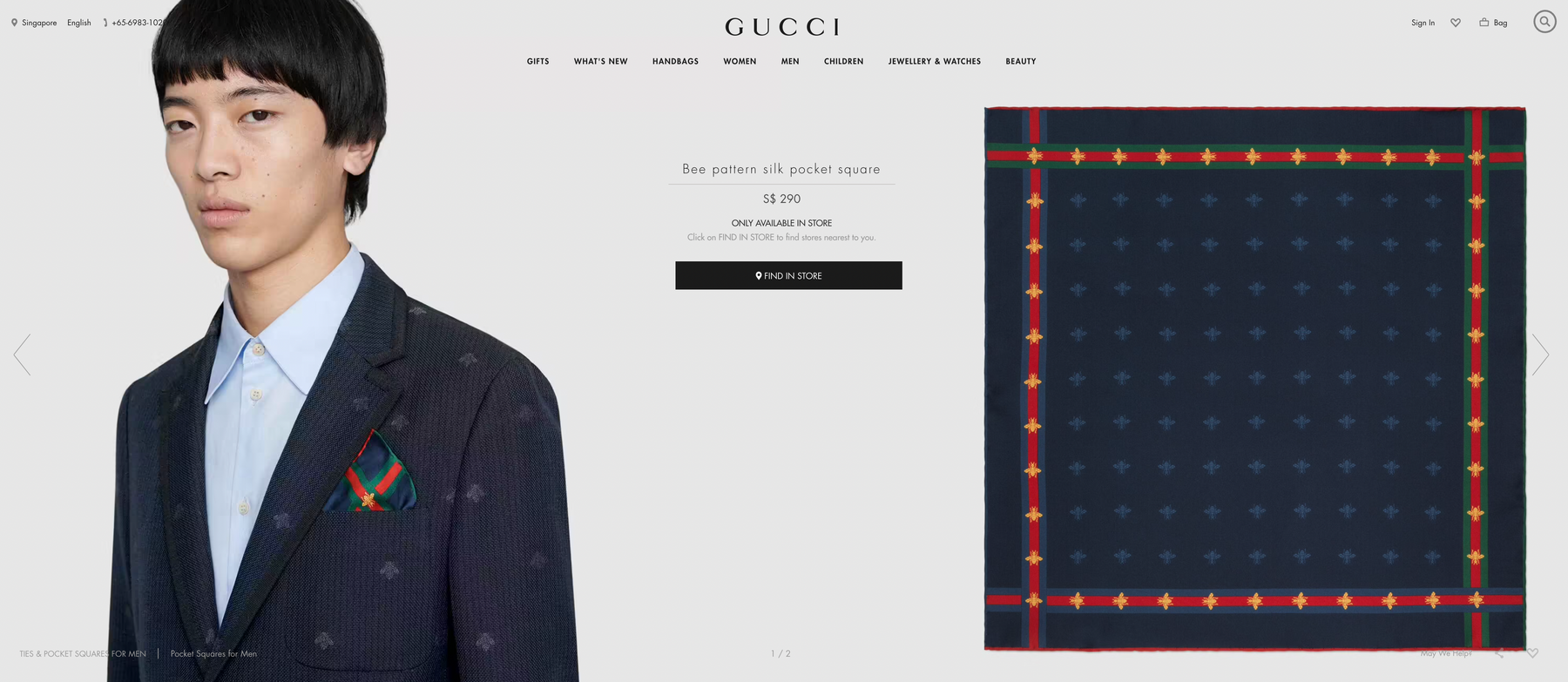Go to next product image arrow
This screenshot has width=1568, height=682.
[x=1541, y=355]
